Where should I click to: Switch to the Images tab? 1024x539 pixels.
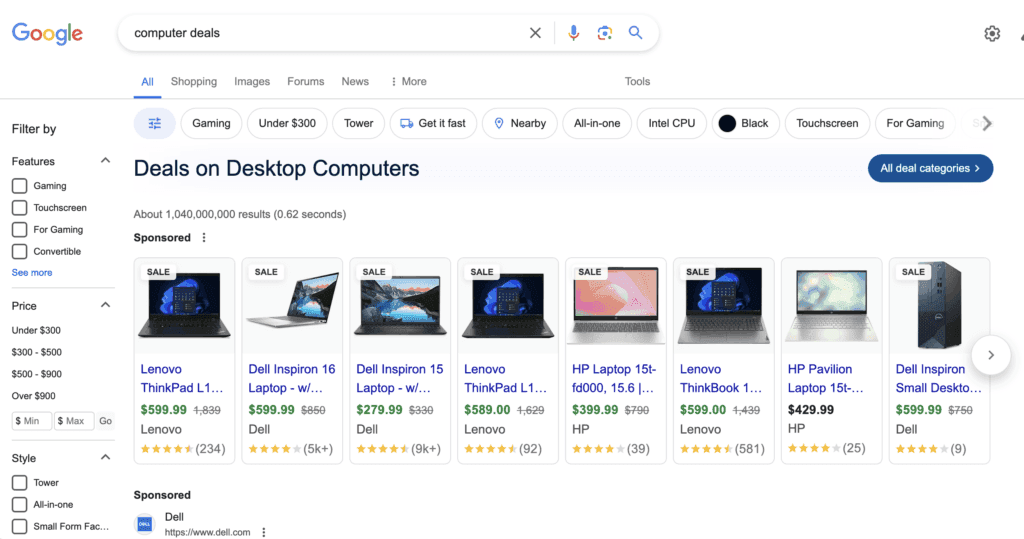click(x=252, y=82)
